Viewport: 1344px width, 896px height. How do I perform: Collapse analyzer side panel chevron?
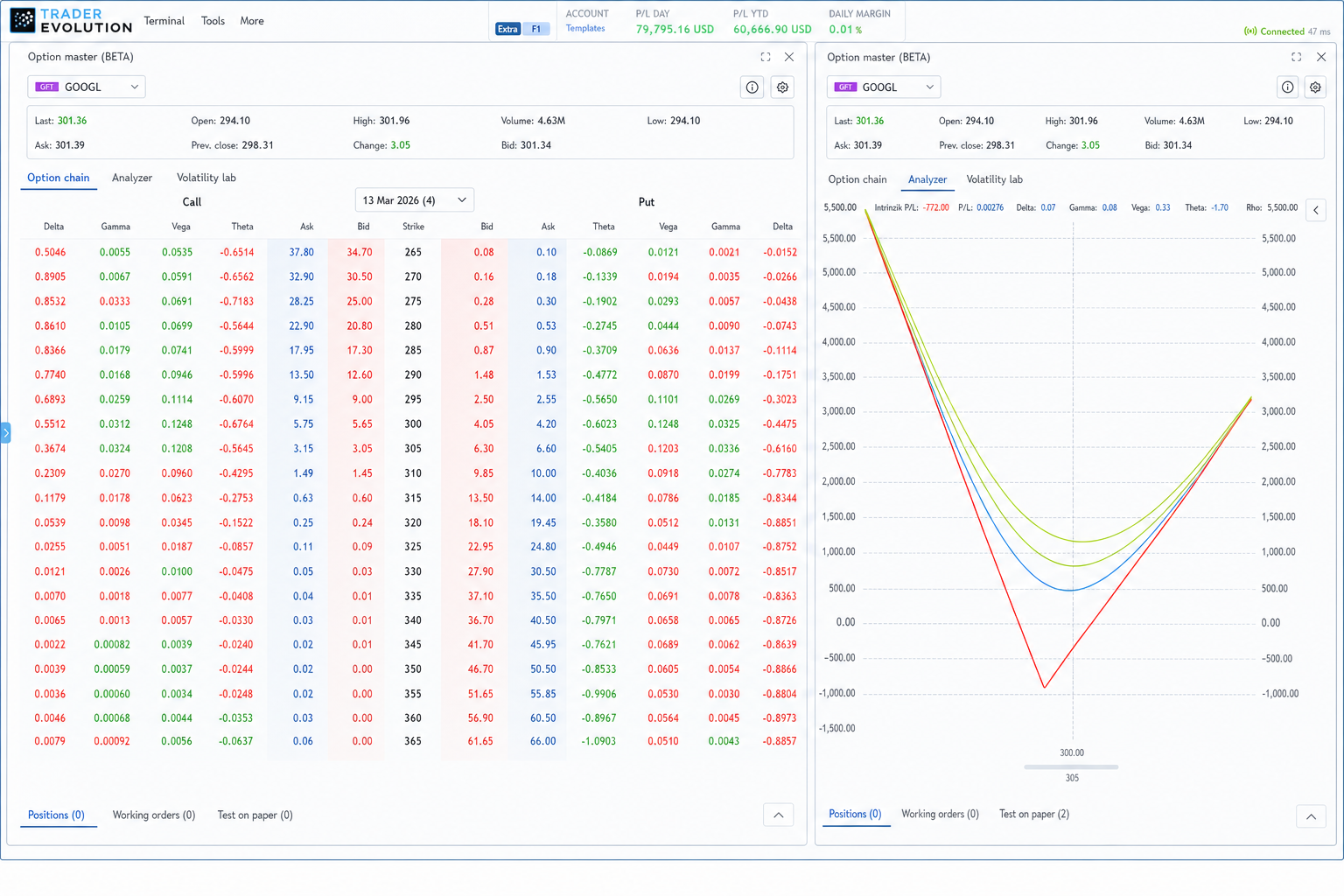tap(1316, 210)
